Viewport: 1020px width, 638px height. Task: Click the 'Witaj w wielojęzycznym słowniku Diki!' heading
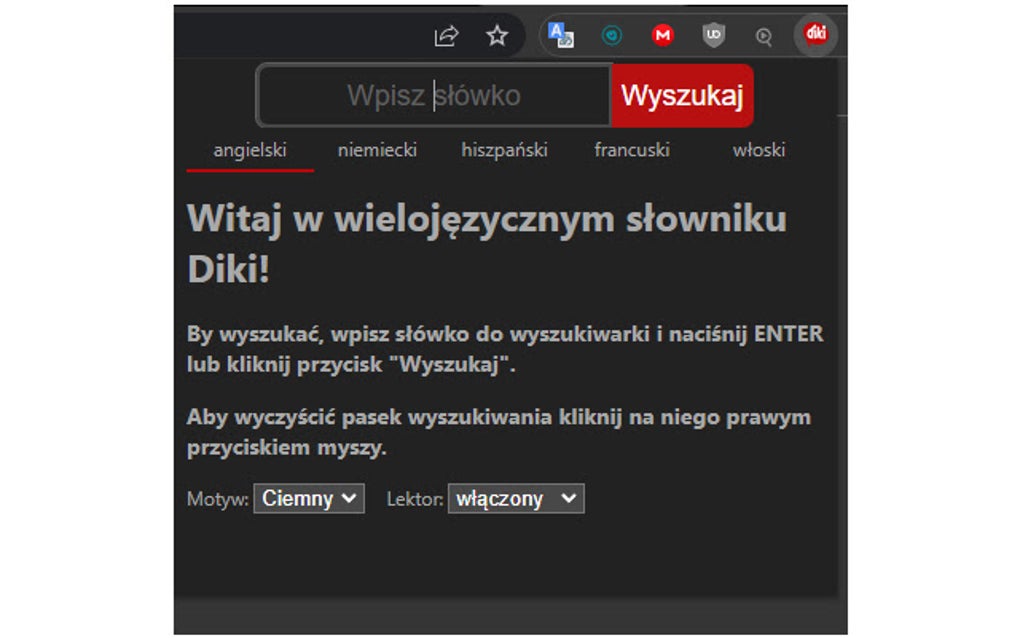tap(487, 243)
